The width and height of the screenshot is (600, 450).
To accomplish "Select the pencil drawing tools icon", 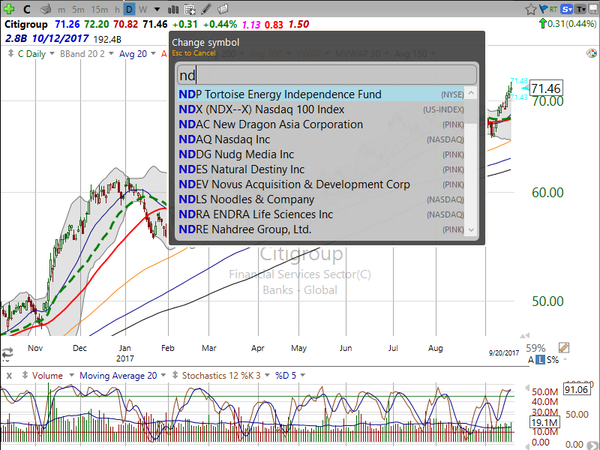I will pos(207,9).
